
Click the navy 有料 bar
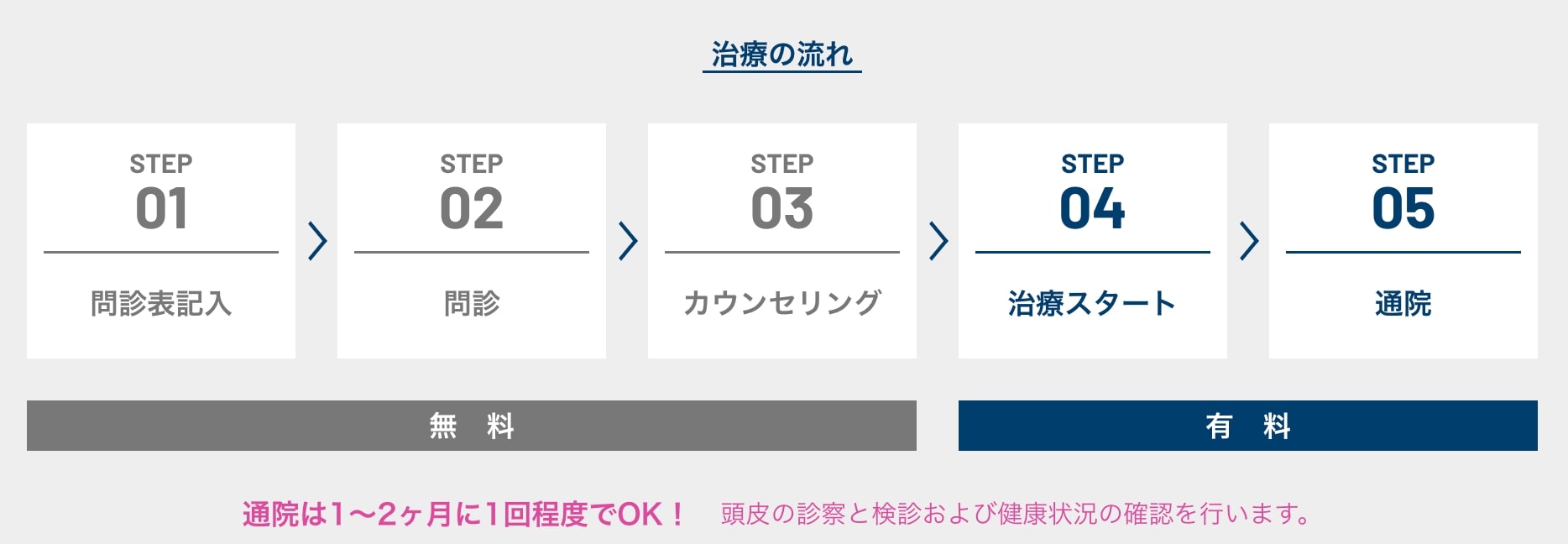(x=1248, y=426)
